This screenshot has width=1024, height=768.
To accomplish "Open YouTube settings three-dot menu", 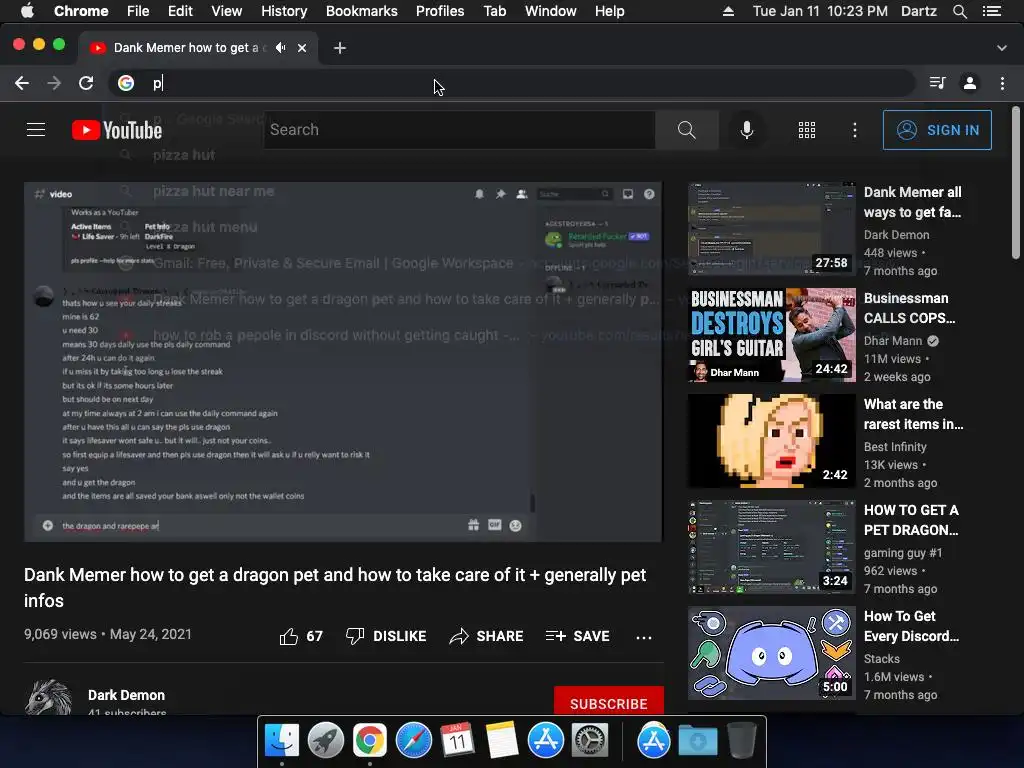I will coord(855,130).
